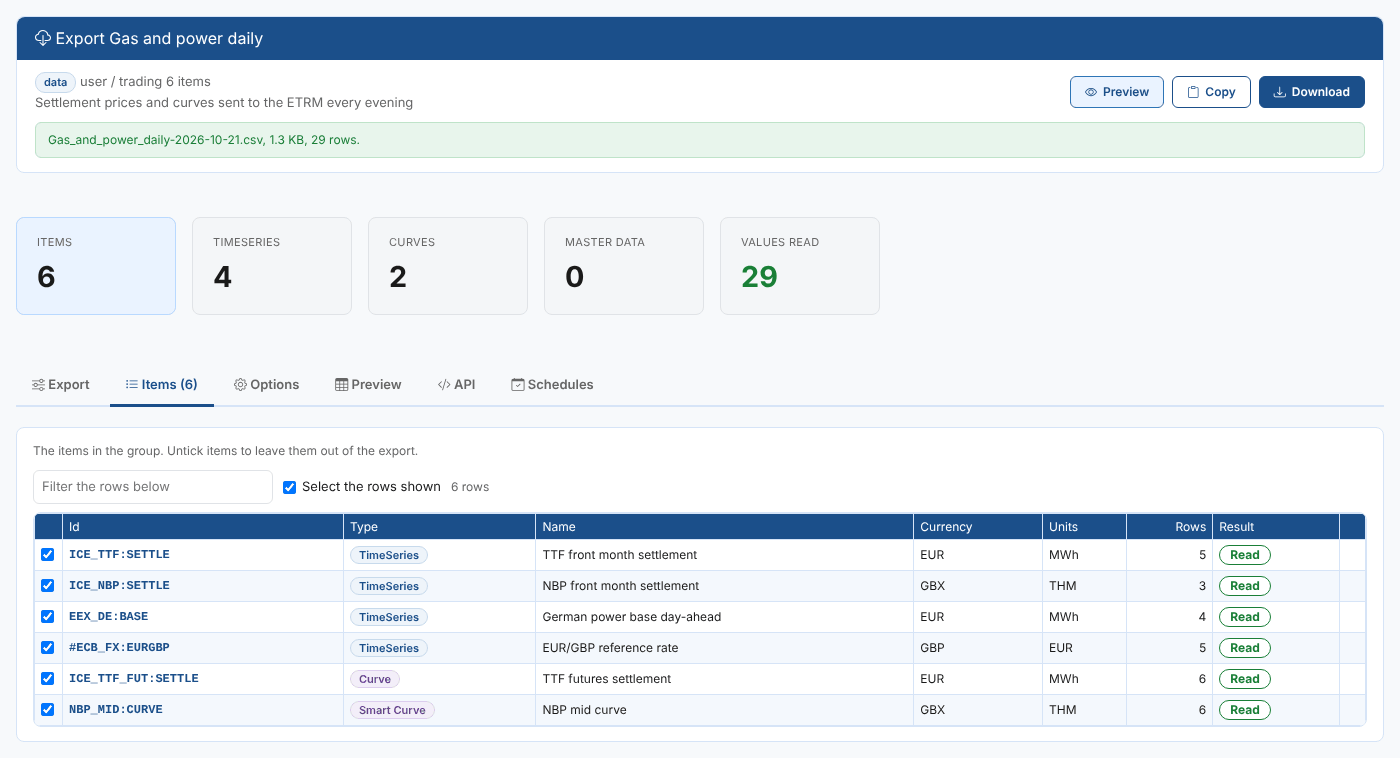
Task: Select the Master Data summary card
Action: click(x=624, y=266)
